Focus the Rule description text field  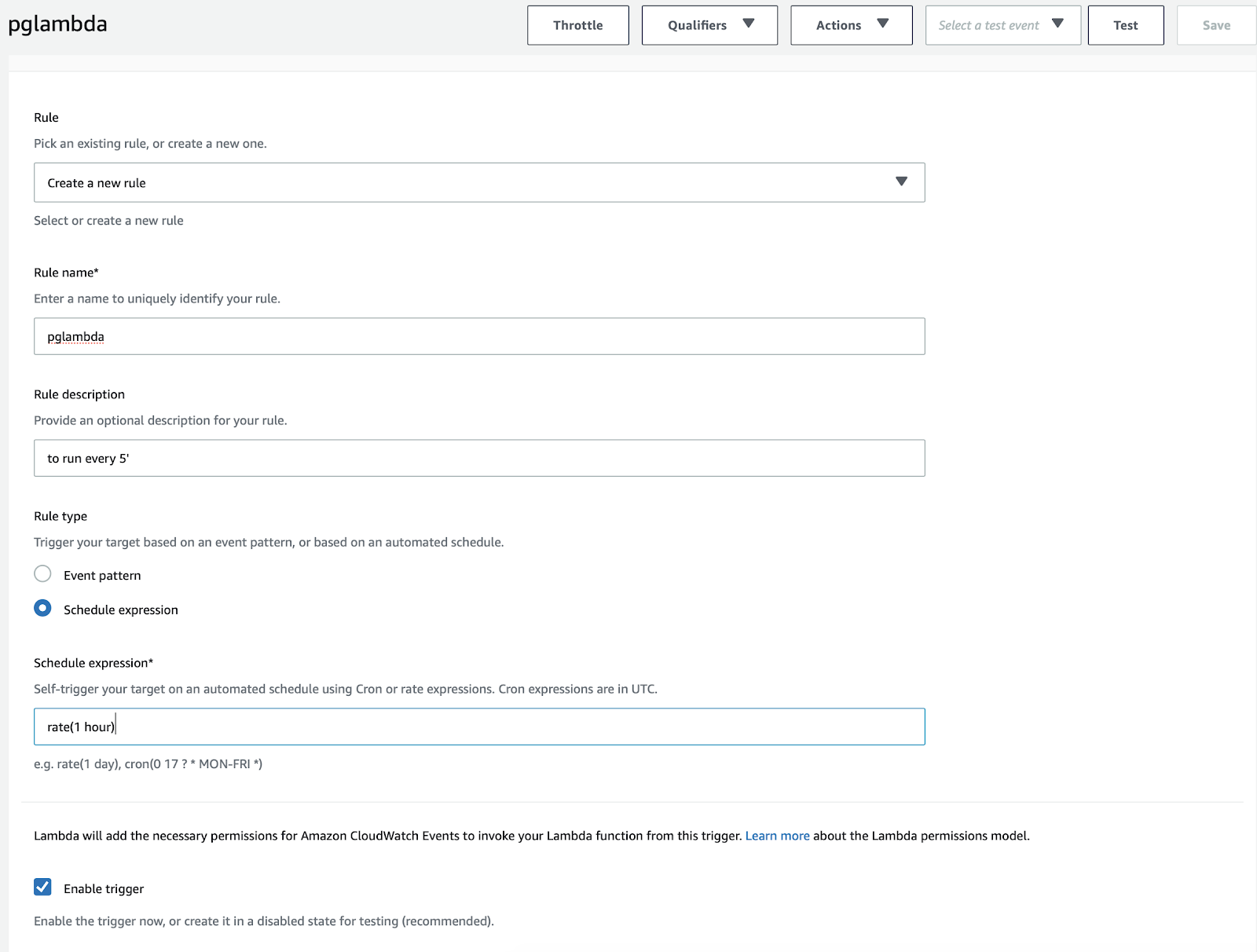tap(478, 458)
